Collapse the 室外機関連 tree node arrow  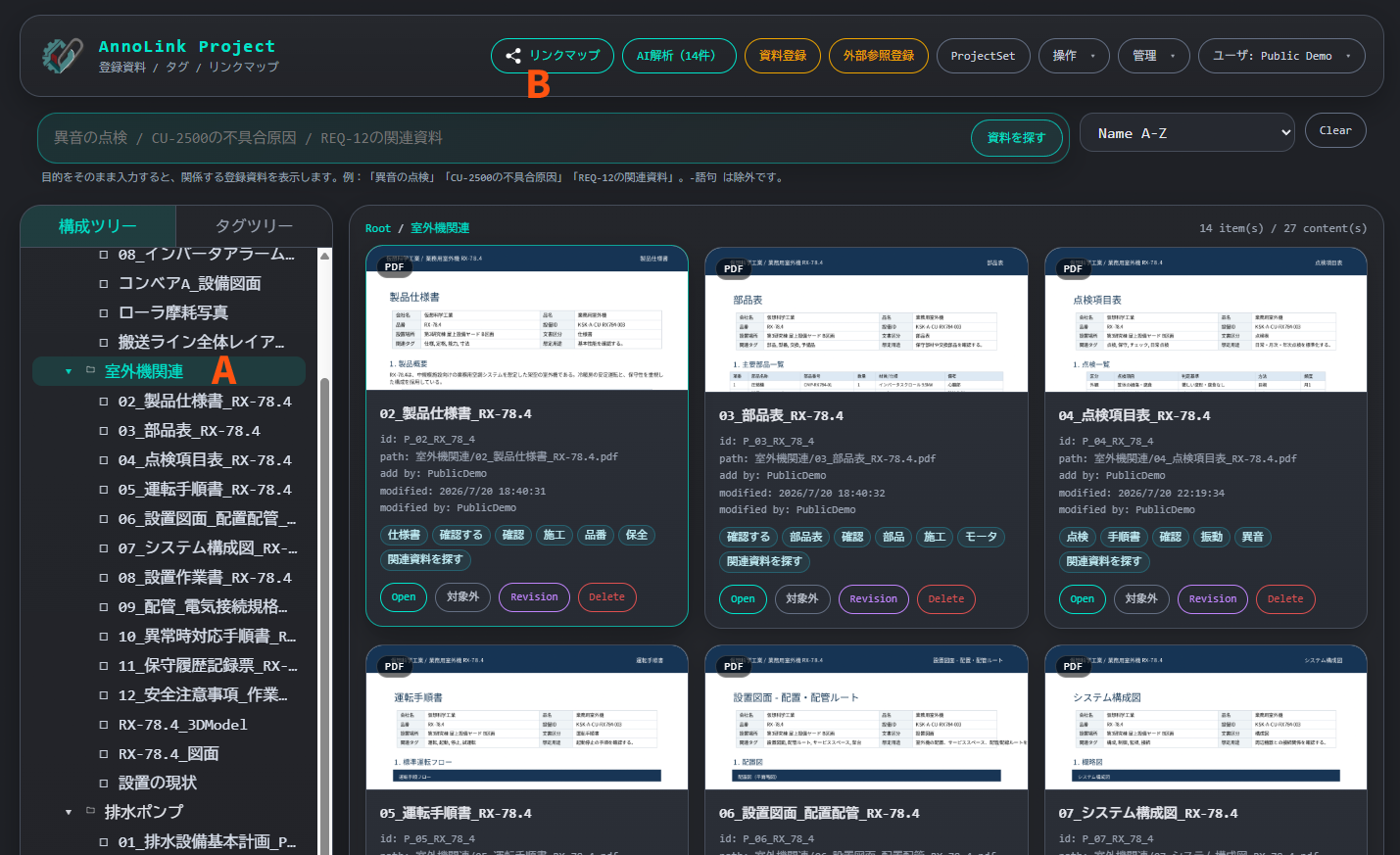tap(69, 371)
